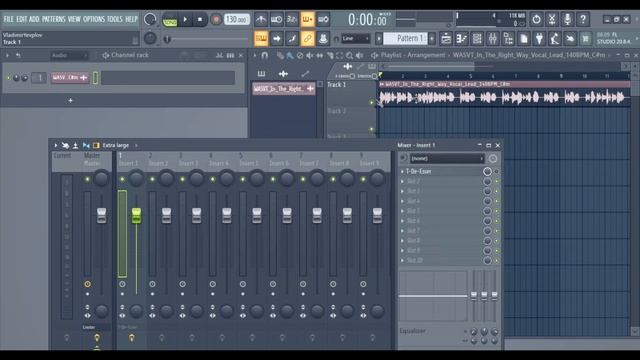Image resolution: width=640 pixels, height=360 pixels.
Task: Open the channel rack via toolbar icon
Action: [x=477, y=39]
